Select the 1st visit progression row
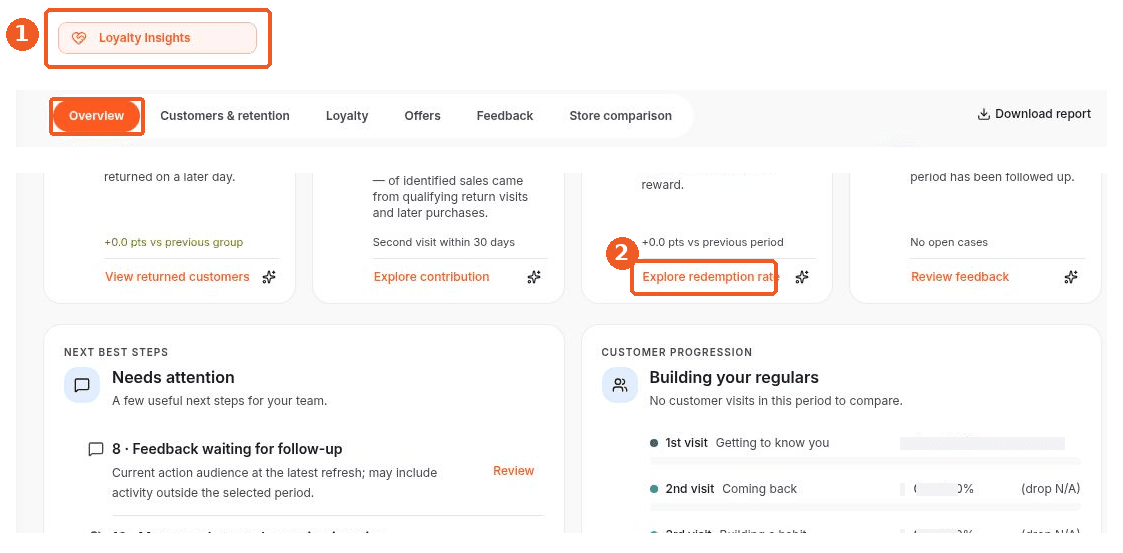1123x553 pixels. (x=865, y=450)
